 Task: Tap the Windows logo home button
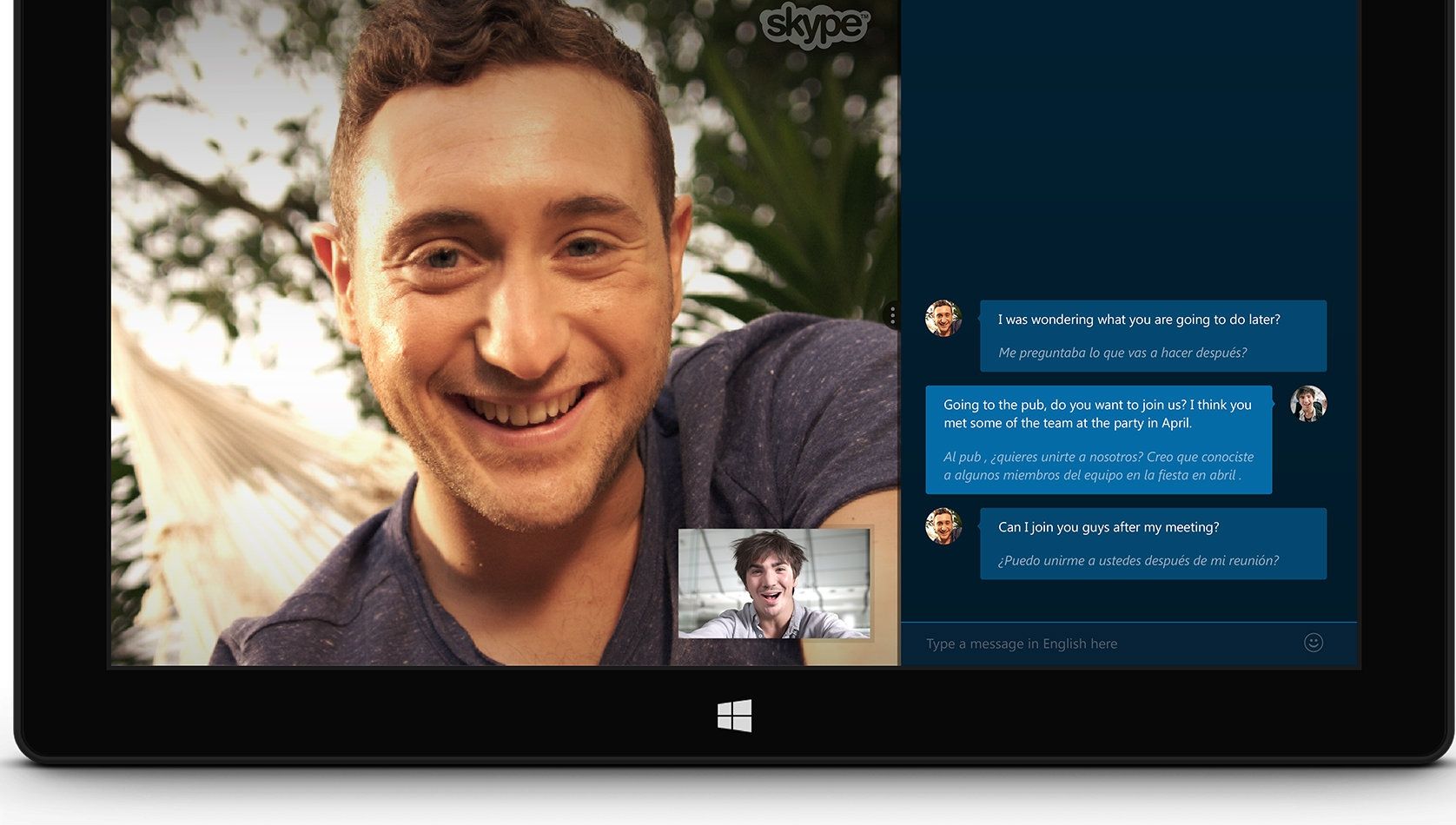[x=734, y=716]
